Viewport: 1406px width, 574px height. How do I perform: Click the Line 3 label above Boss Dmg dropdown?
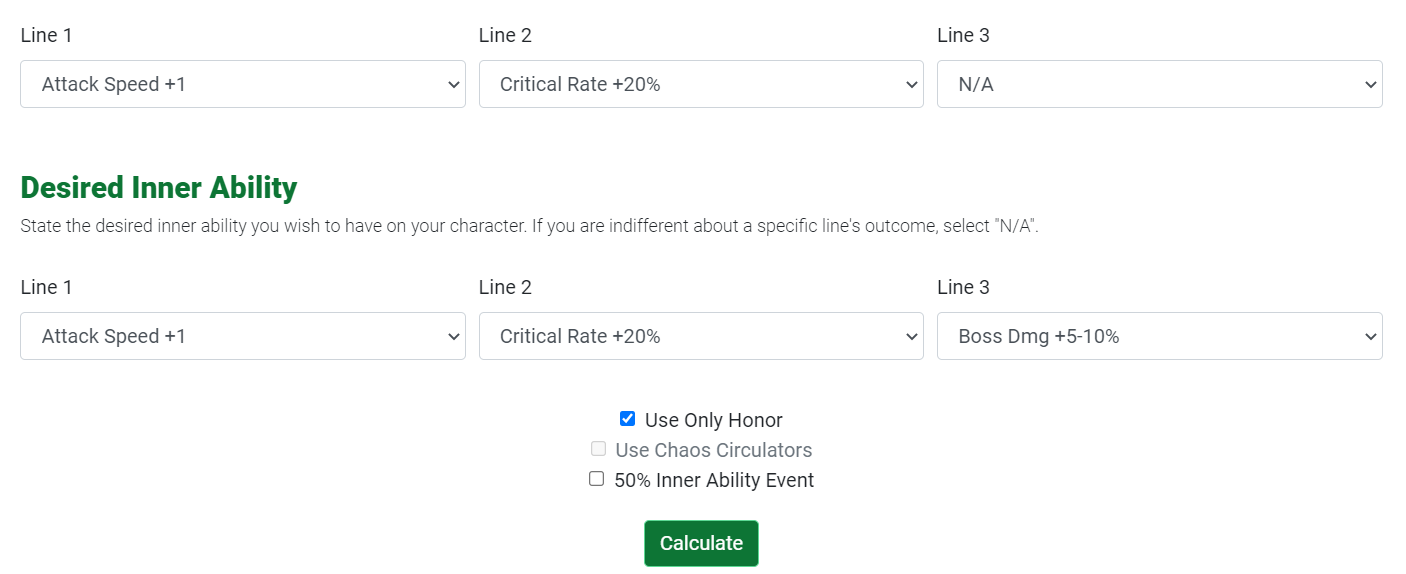pyautogui.click(x=962, y=287)
